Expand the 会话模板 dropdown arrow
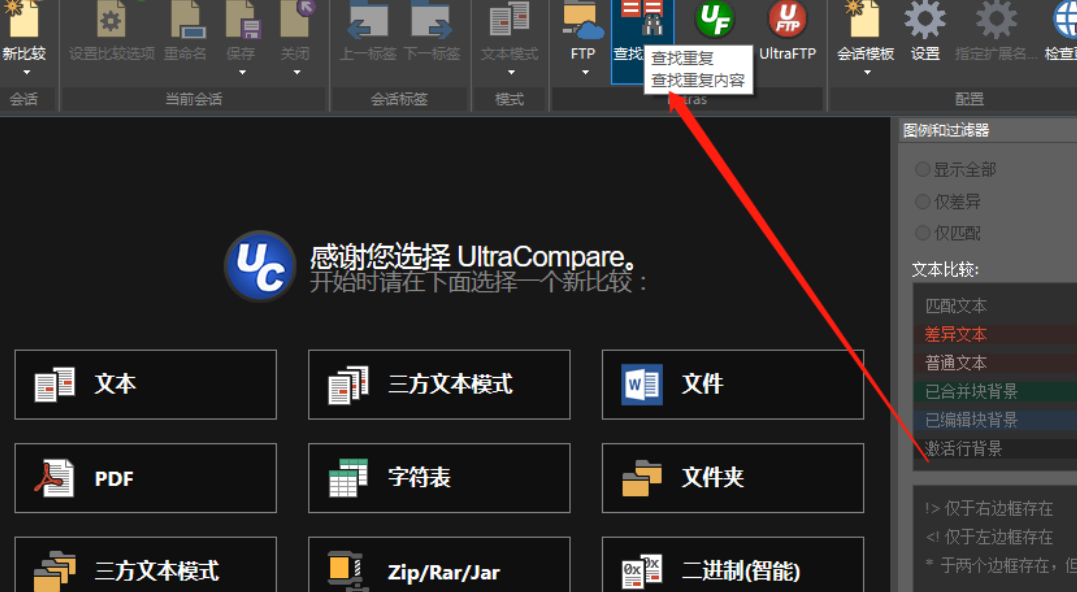 click(x=867, y=72)
